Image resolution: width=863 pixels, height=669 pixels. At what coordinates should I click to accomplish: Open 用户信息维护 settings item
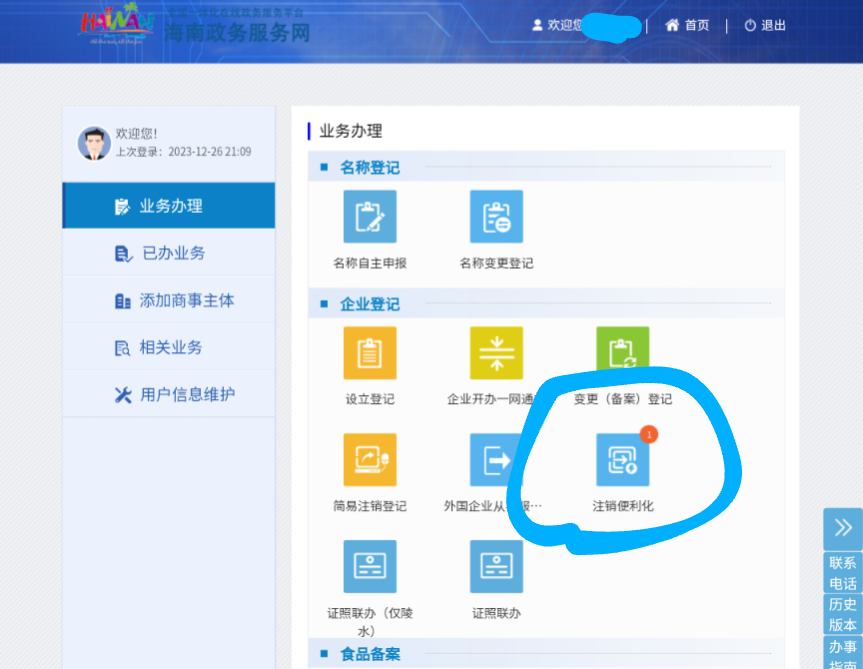[169, 394]
